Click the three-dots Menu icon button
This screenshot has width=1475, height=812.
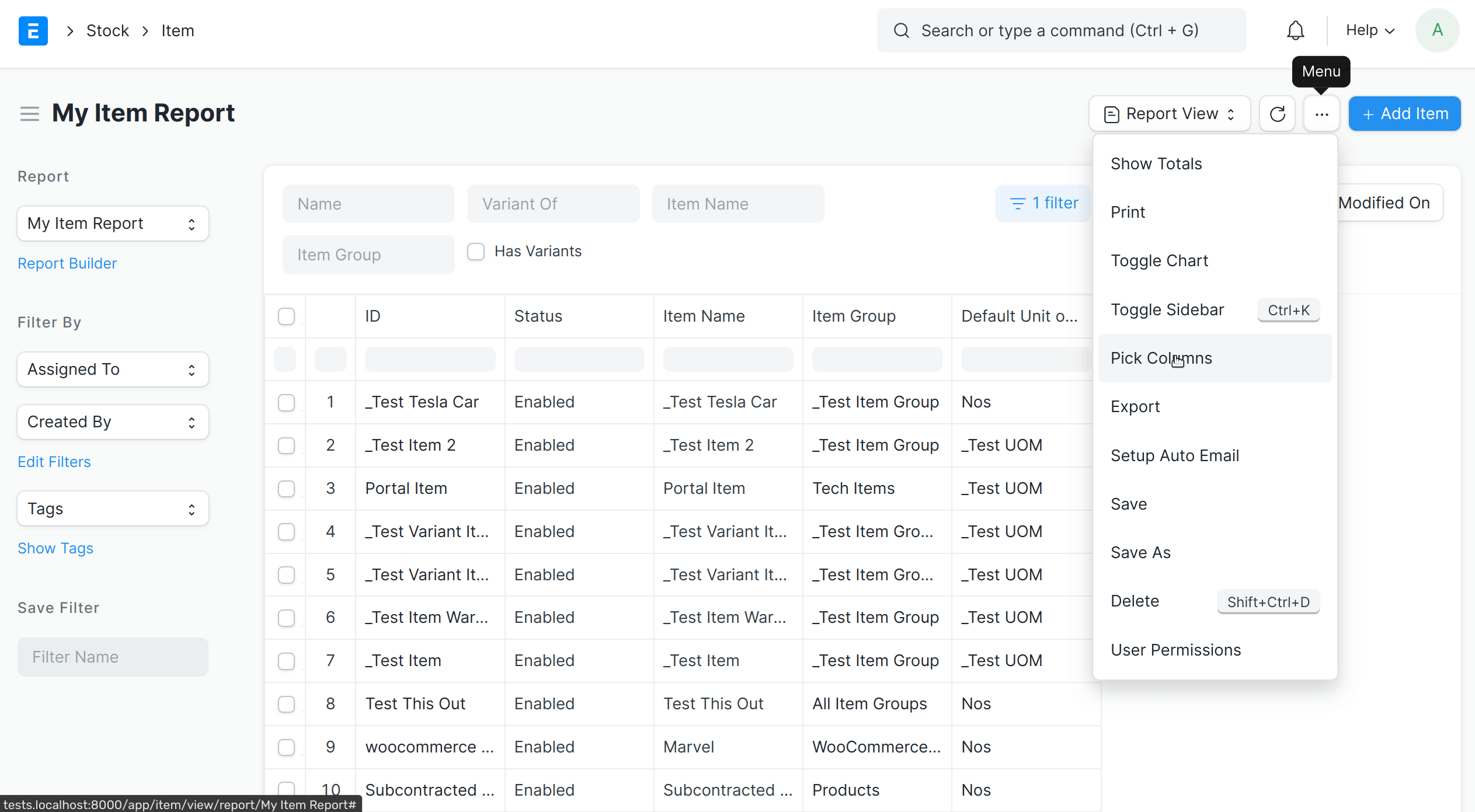pos(1321,114)
